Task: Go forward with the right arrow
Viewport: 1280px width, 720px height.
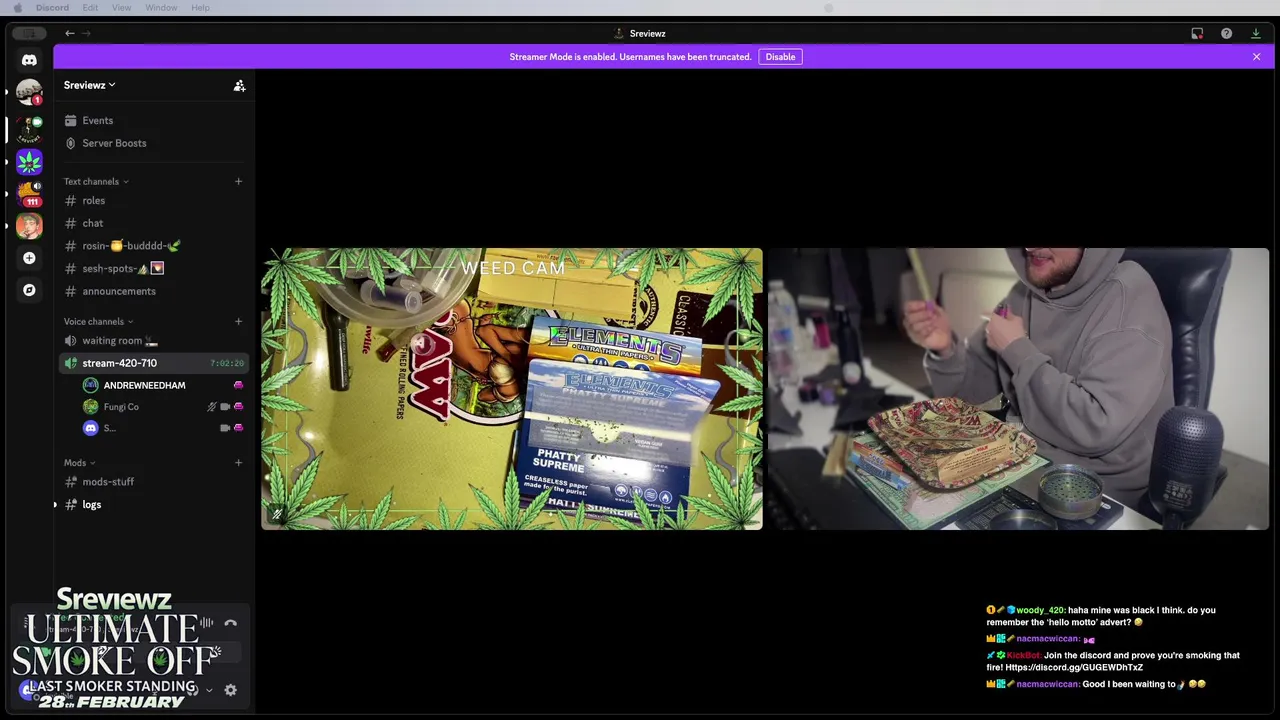Action: point(86,33)
